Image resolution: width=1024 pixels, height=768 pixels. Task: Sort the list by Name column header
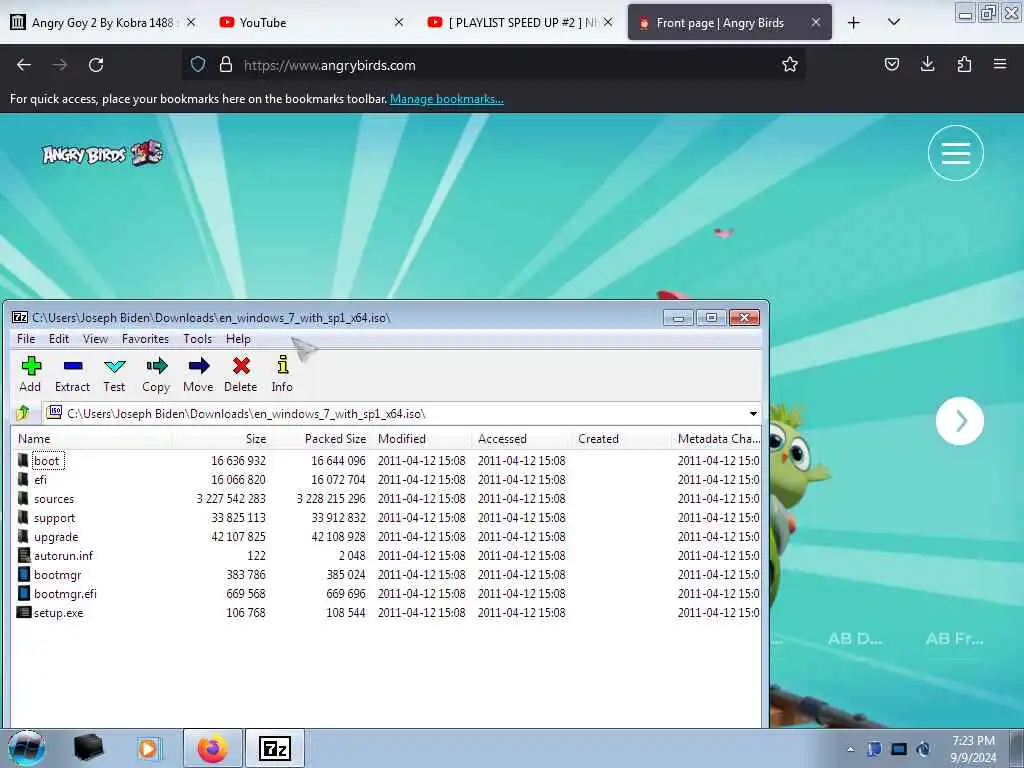click(92, 439)
